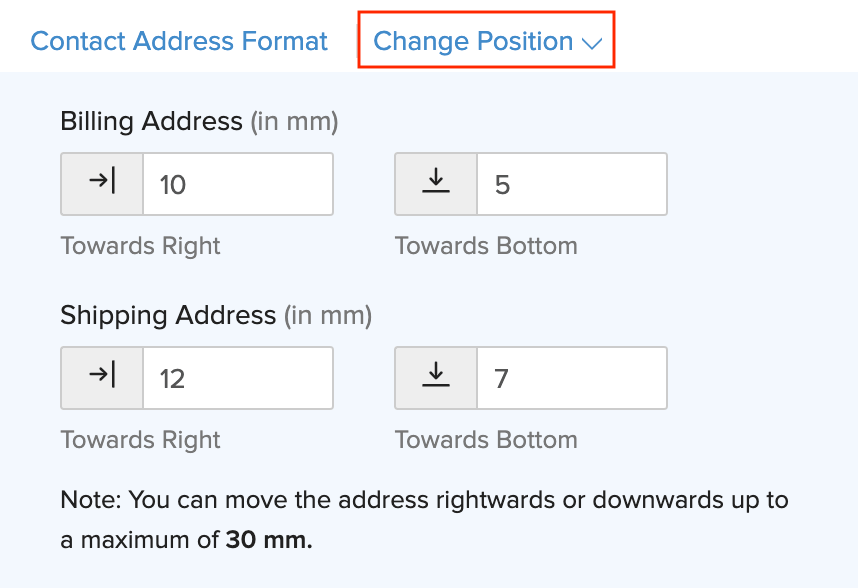Image resolution: width=858 pixels, height=588 pixels.
Task: Select the shipping bottom-offset field showing 7
Action: coord(571,378)
